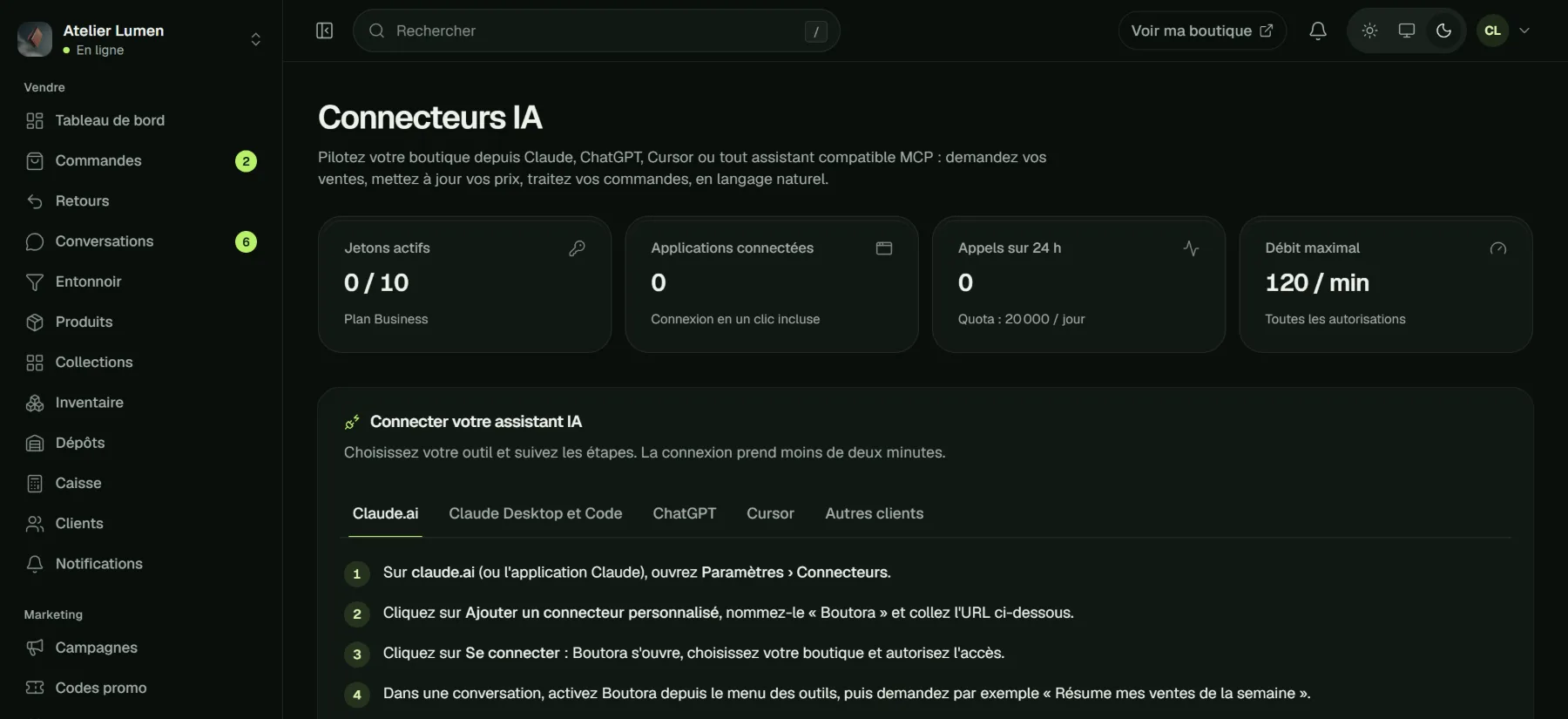Click the Rechercher search field

[596, 31]
